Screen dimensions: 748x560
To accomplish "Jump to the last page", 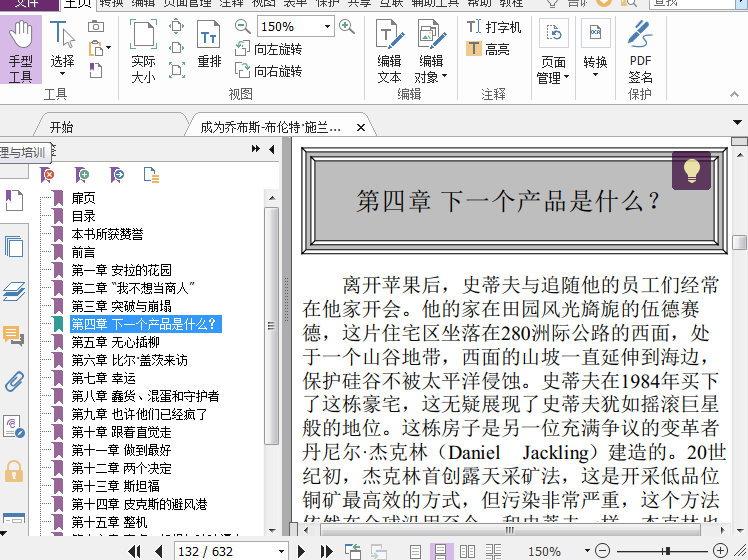I will [326, 551].
